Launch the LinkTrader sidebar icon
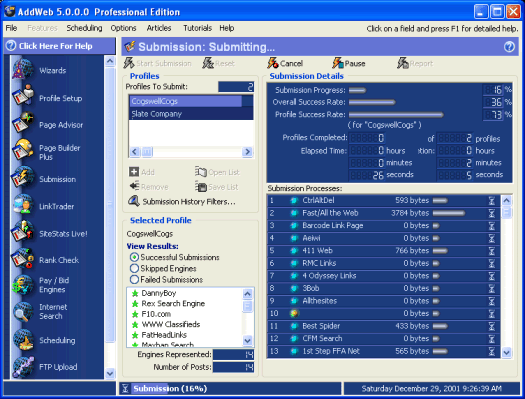525x399 pixels. click(x=23, y=205)
